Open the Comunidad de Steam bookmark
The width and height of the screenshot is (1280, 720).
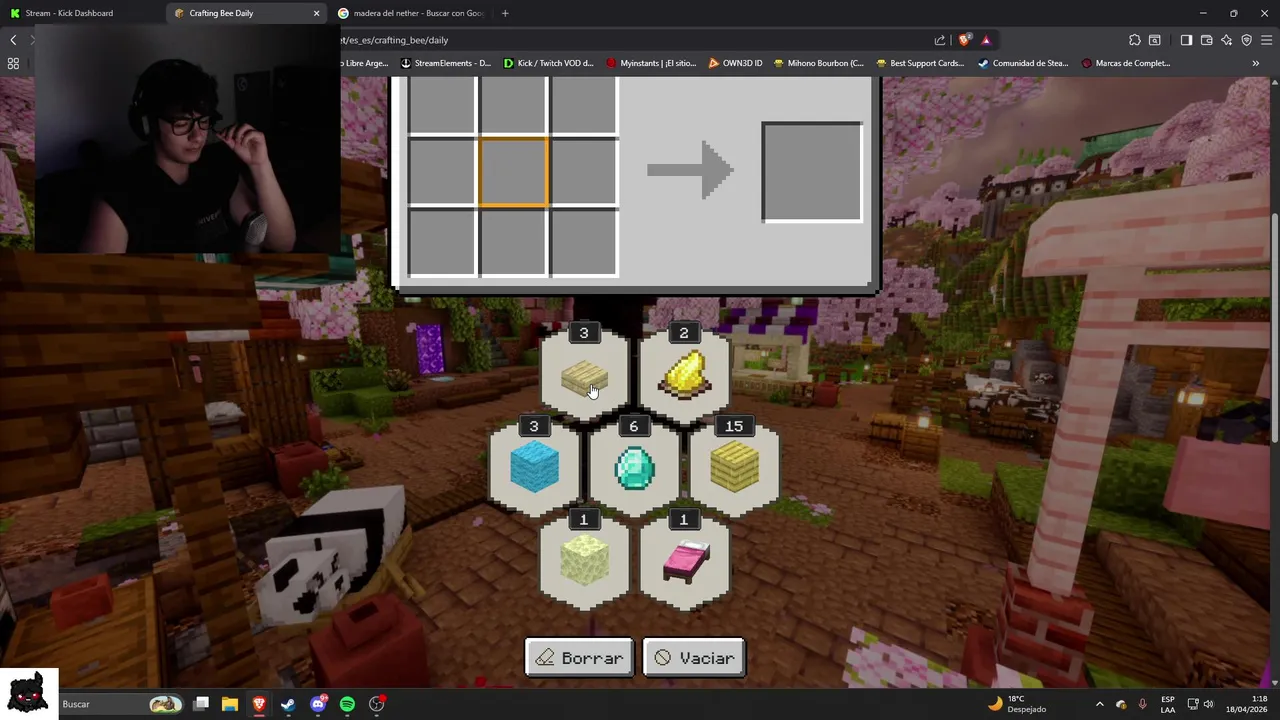click(x=1023, y=63)
